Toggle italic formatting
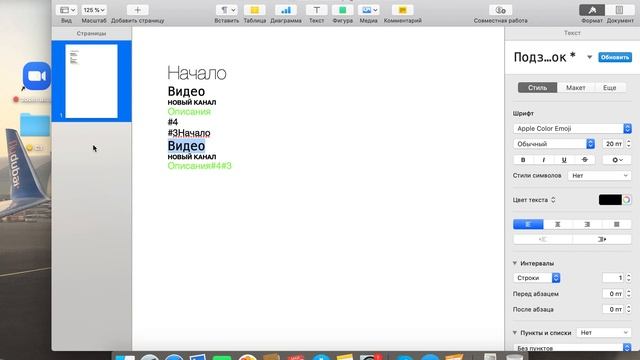Viewport: 640px width, 360px height. 543,160
